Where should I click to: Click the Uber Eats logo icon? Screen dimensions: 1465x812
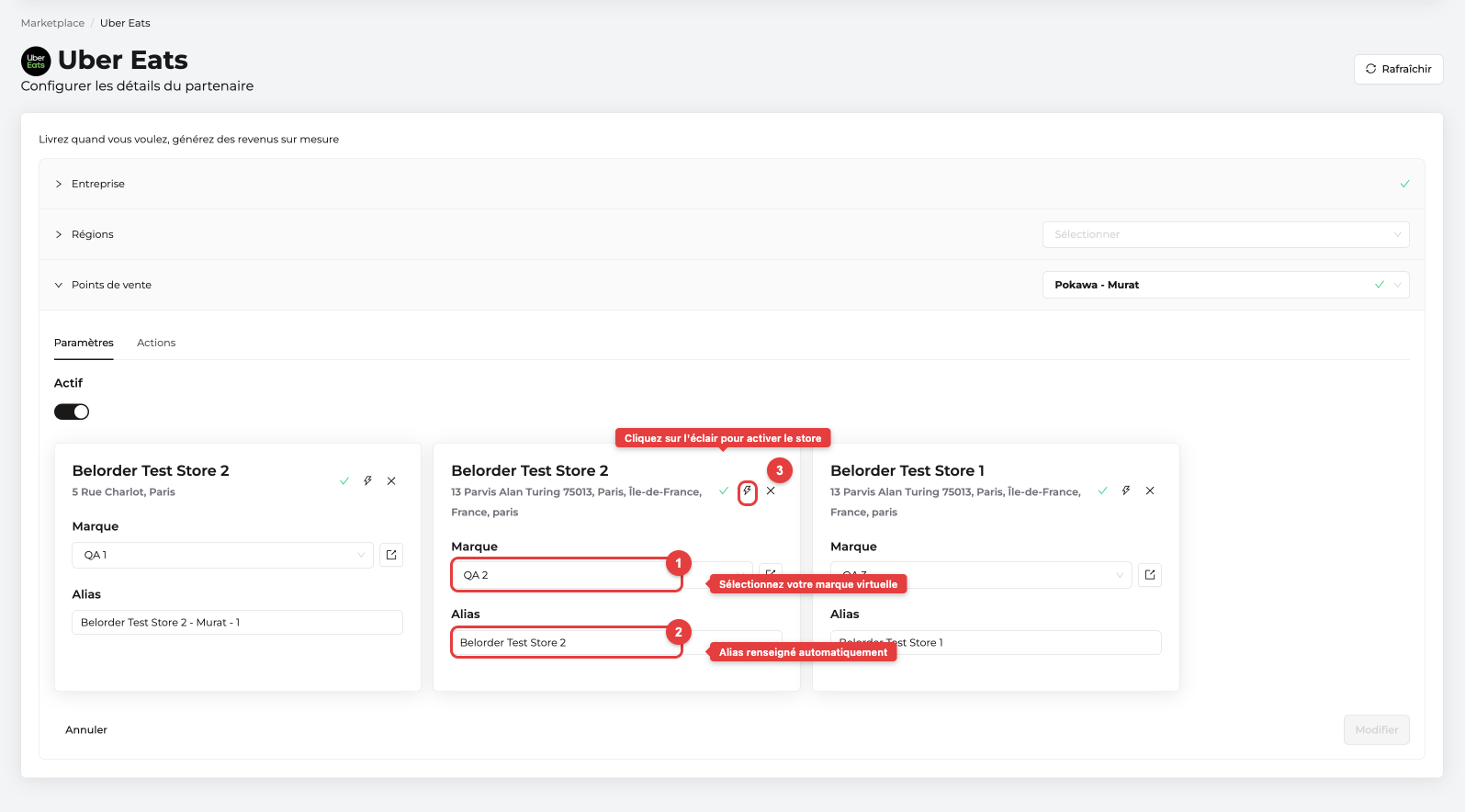coord(36,62)
